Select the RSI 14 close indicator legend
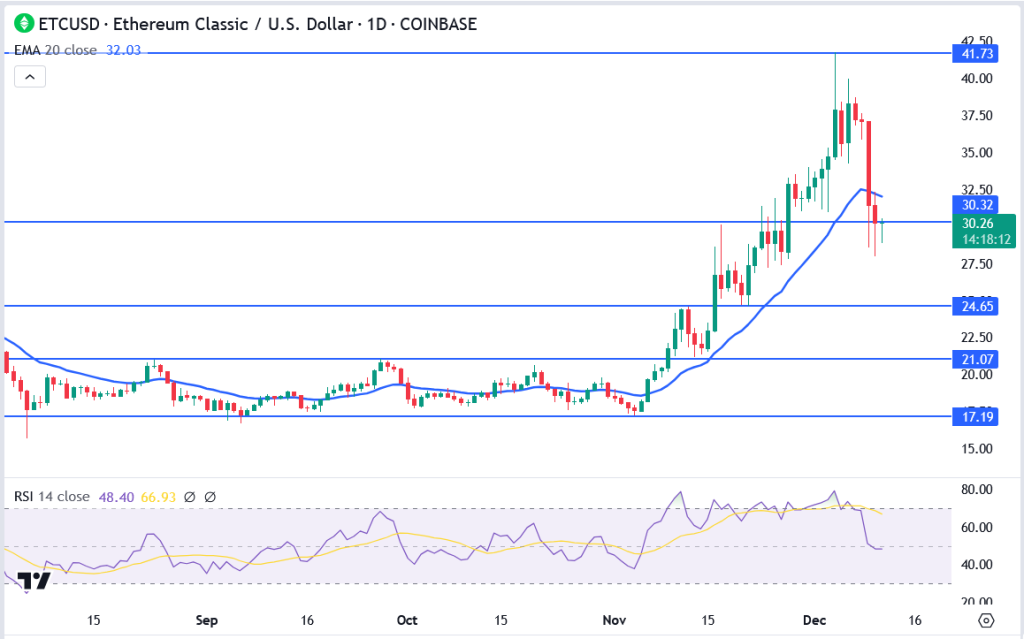1024x639 pixels. pyautogui.click(x=50, y=496)
